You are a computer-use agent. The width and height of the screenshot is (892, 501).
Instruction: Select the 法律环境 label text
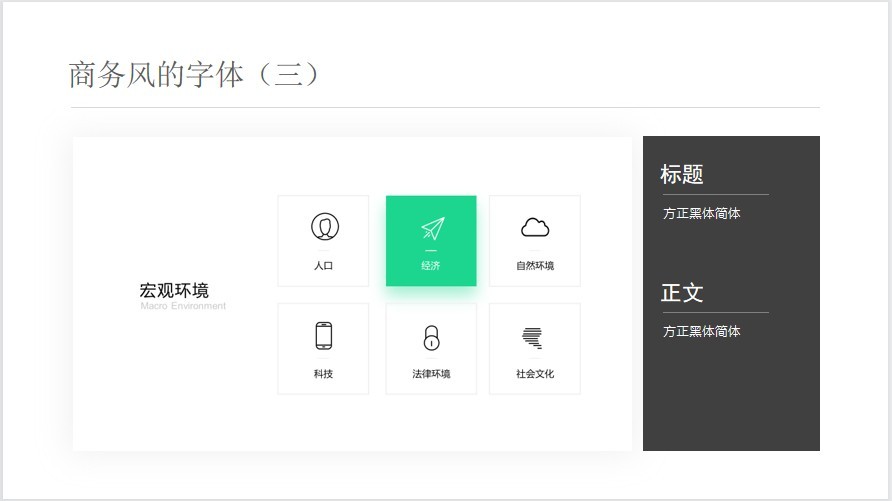point(431,374)
